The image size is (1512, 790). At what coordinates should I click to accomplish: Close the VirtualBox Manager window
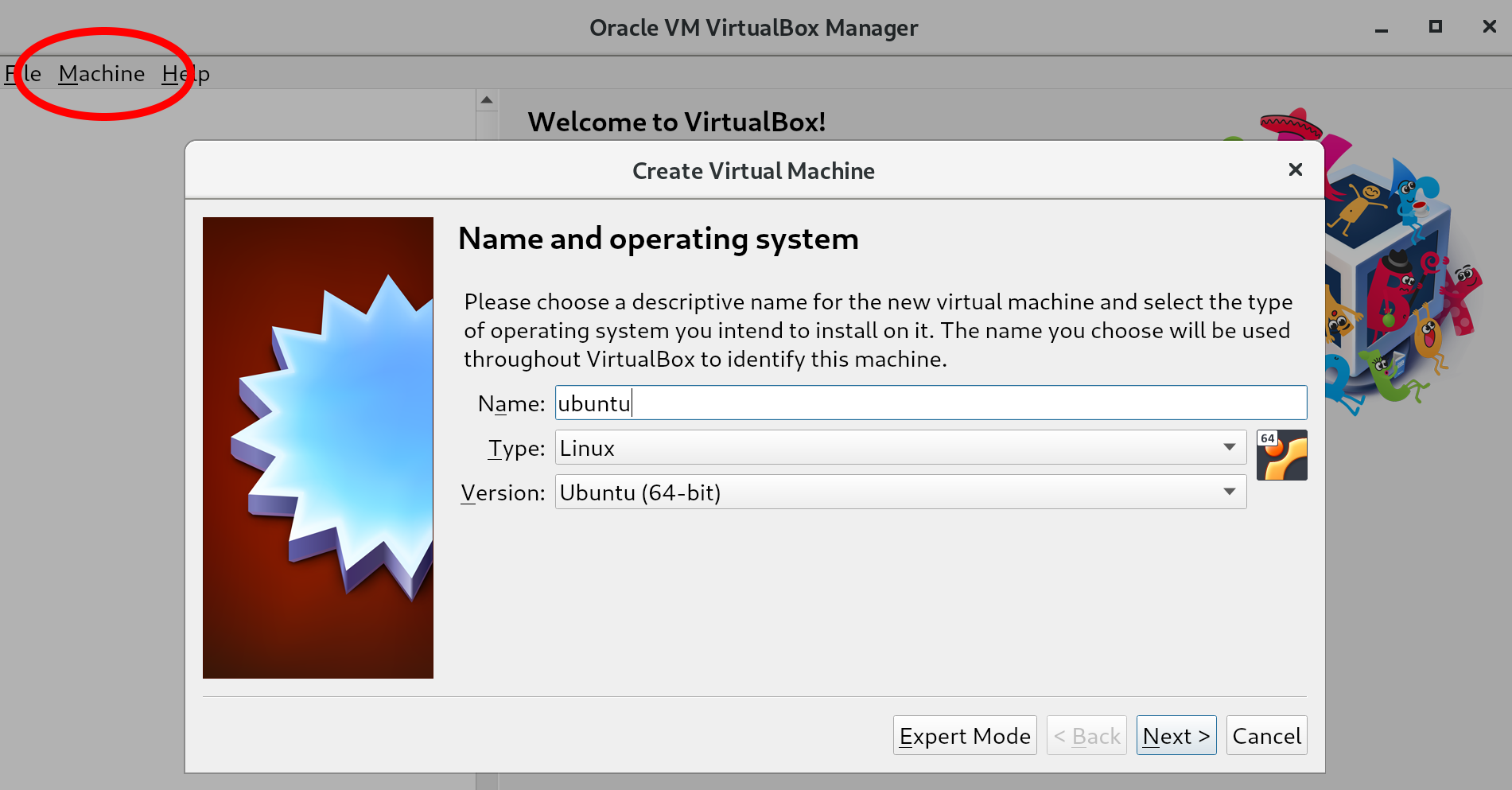point(1490,27)
